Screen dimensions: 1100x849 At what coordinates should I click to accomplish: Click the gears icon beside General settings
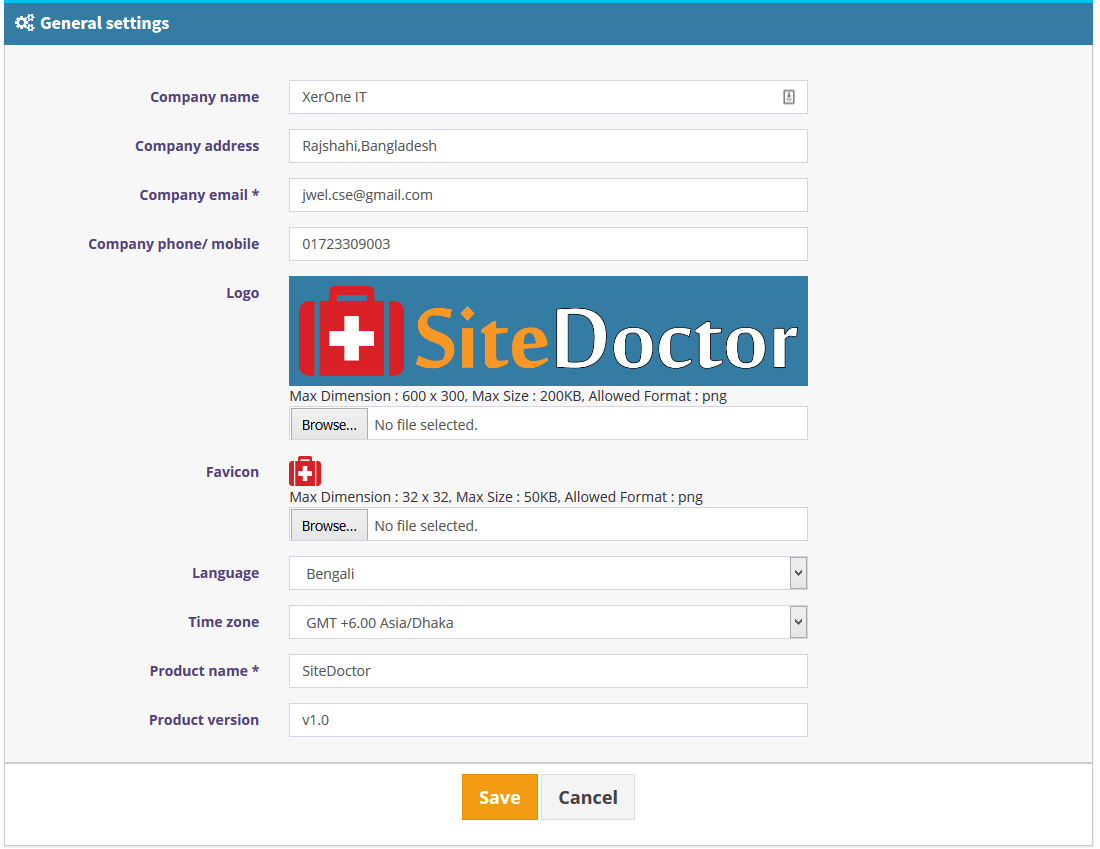(25, 23)
